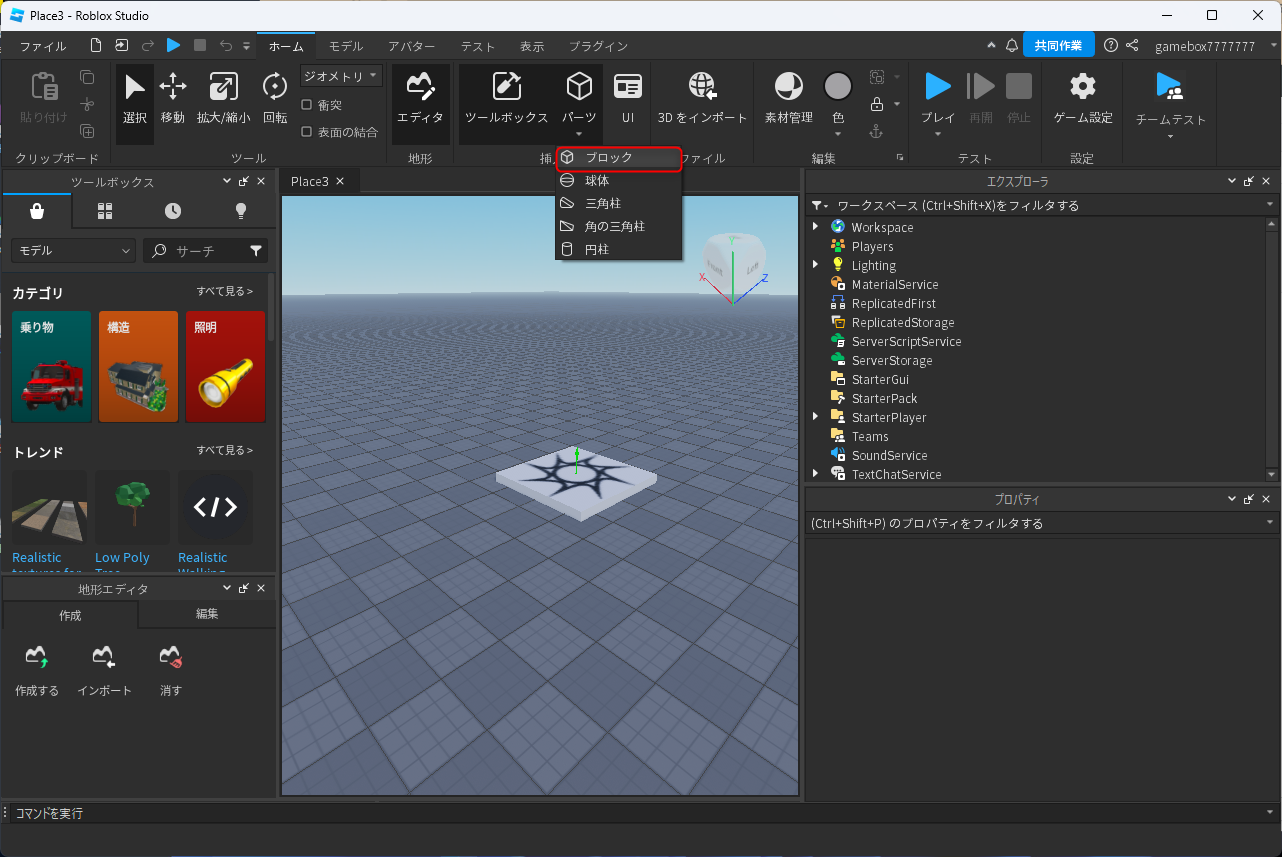
Task: Click the 3D をインポート icon
Action: tap(702, 88)
